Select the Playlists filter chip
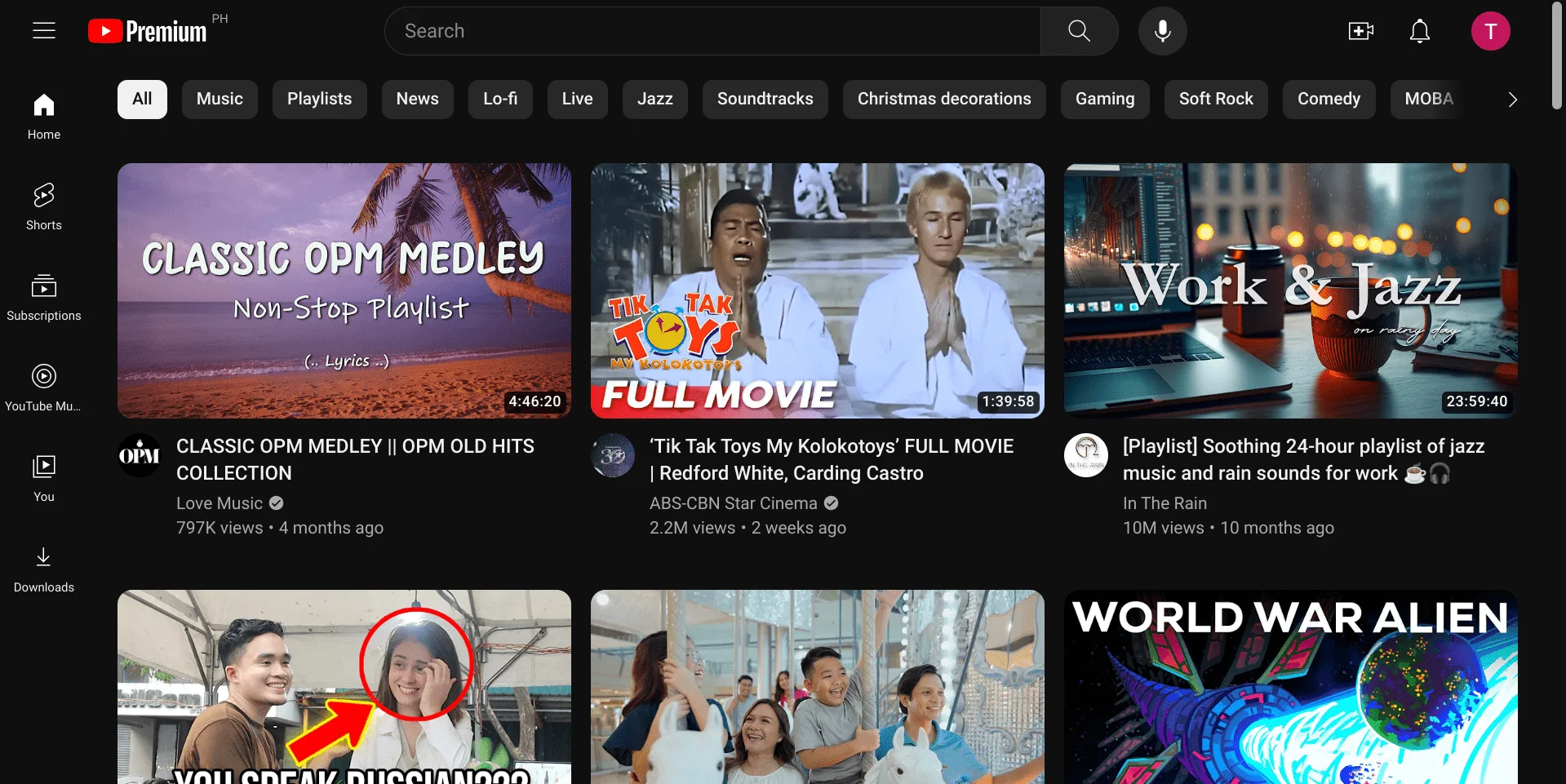 pos(320,100)
